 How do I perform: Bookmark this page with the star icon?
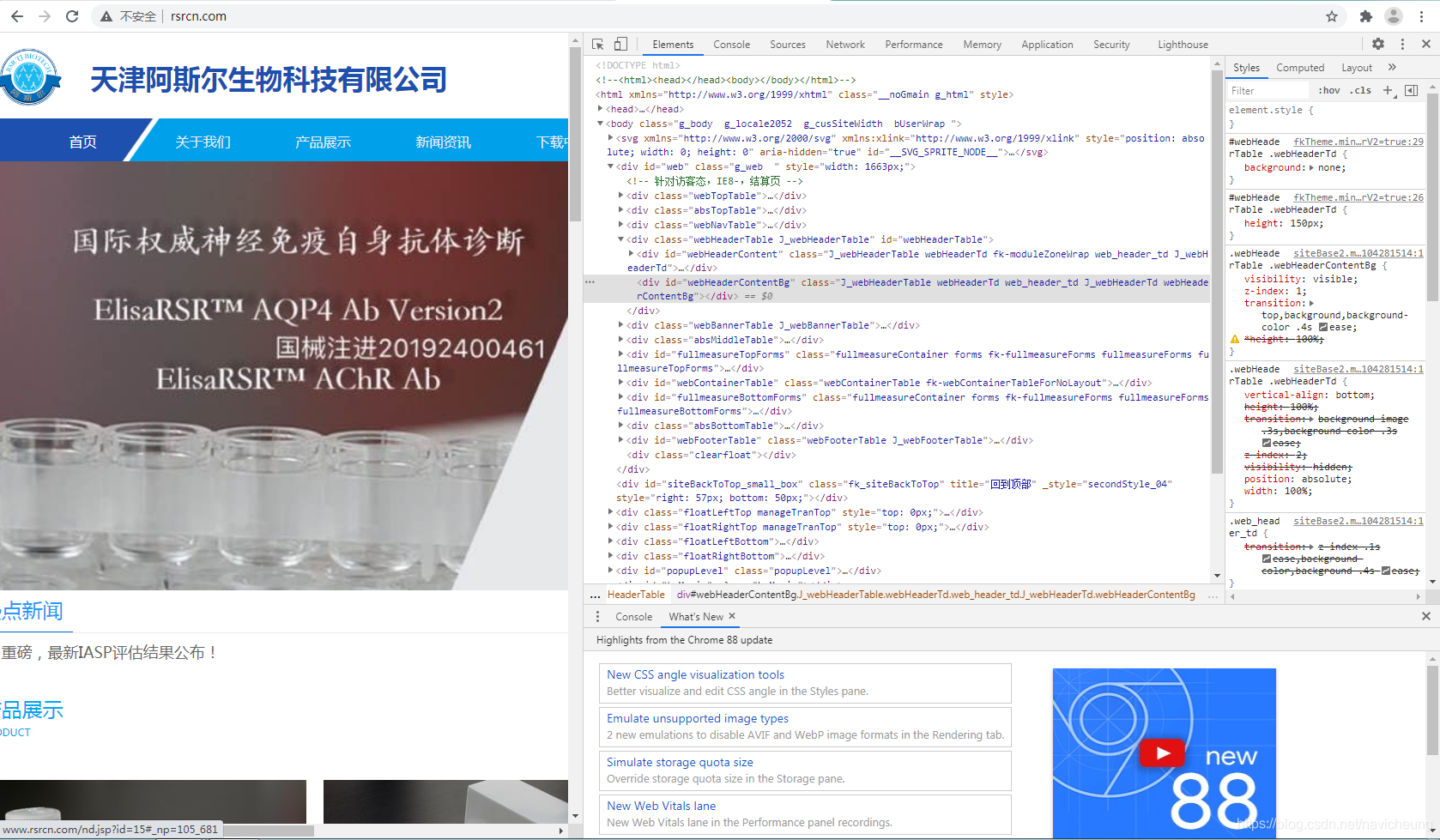1332,16
